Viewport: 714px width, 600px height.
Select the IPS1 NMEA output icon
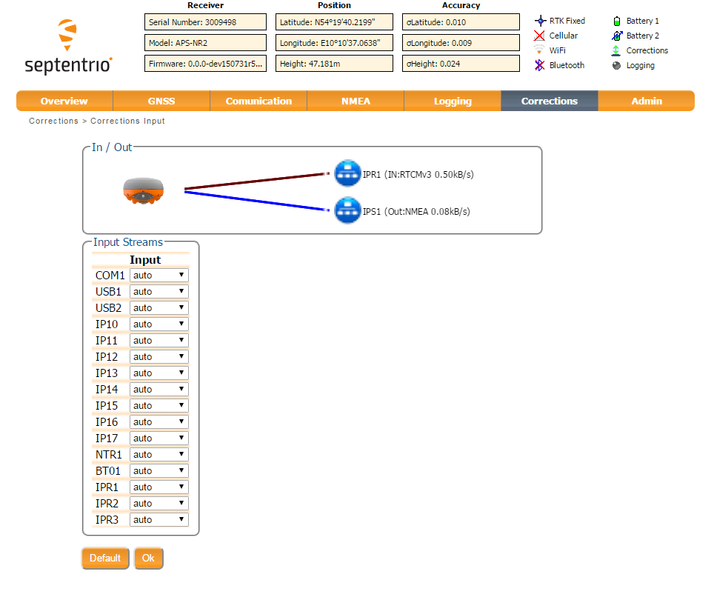coord(347,211)
